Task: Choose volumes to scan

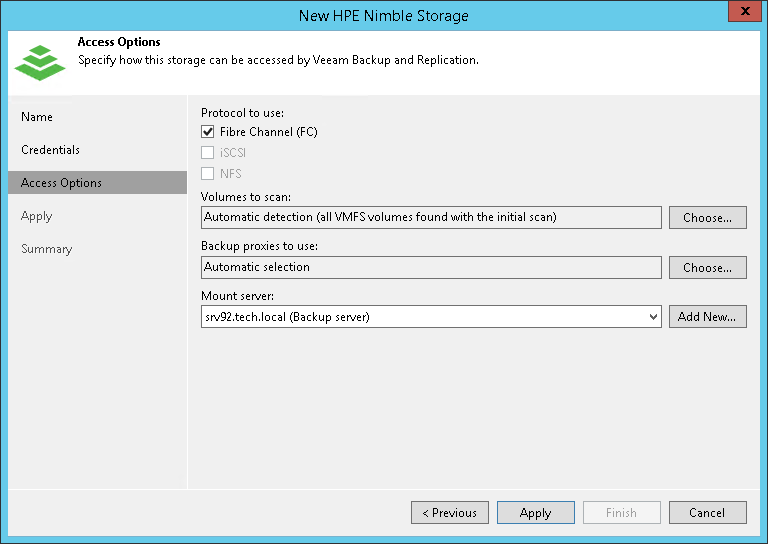Action: (x=707, y=218)
